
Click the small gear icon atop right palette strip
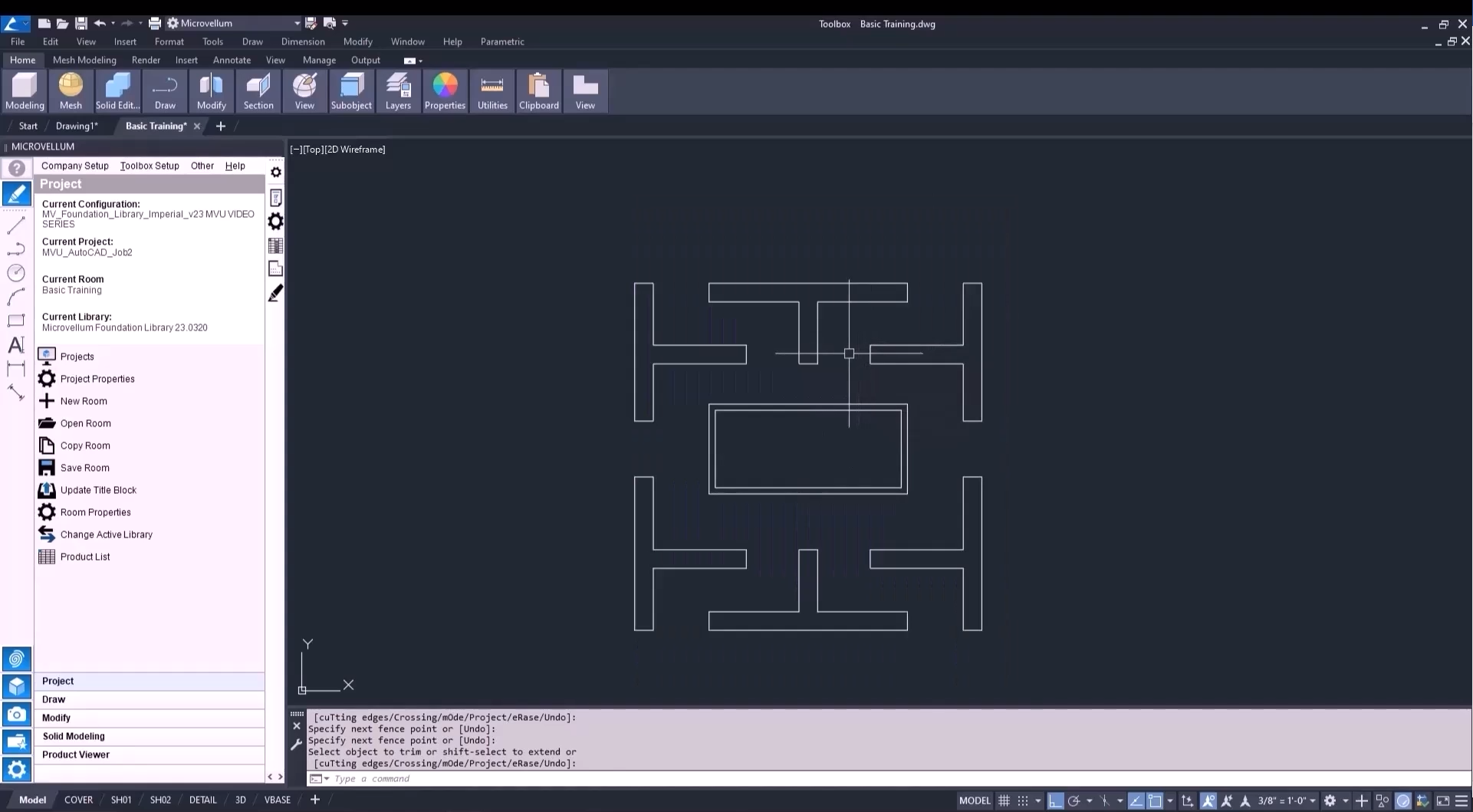[276, 173]
